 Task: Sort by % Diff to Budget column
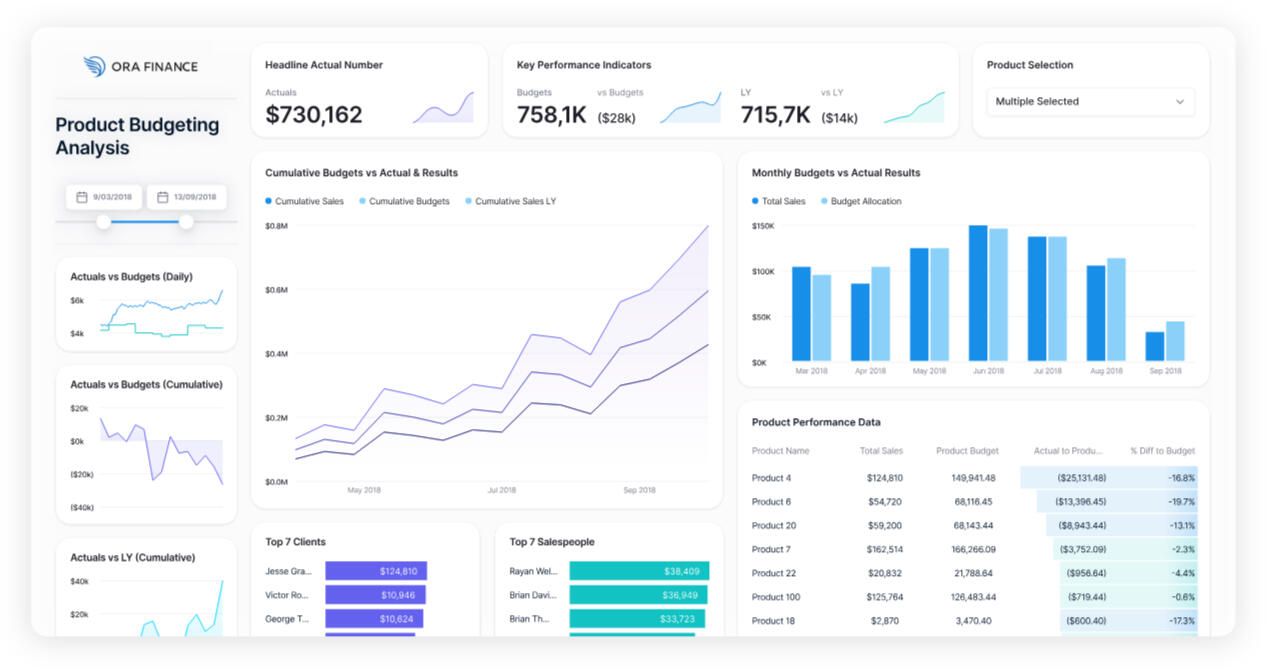point(1162,451)
